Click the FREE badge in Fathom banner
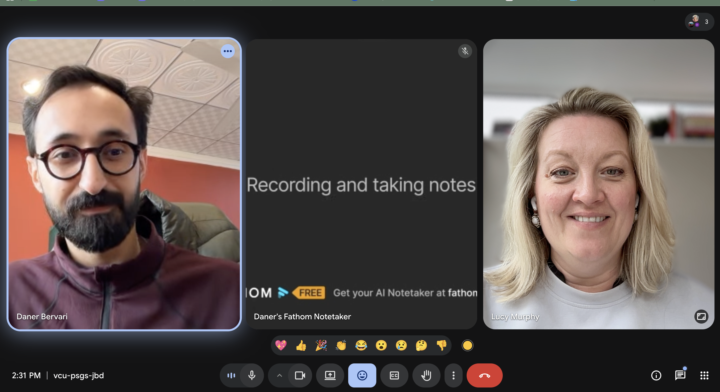Image resolution: width=720 pixels, height=392 pixels. click(x=309, y=293)
